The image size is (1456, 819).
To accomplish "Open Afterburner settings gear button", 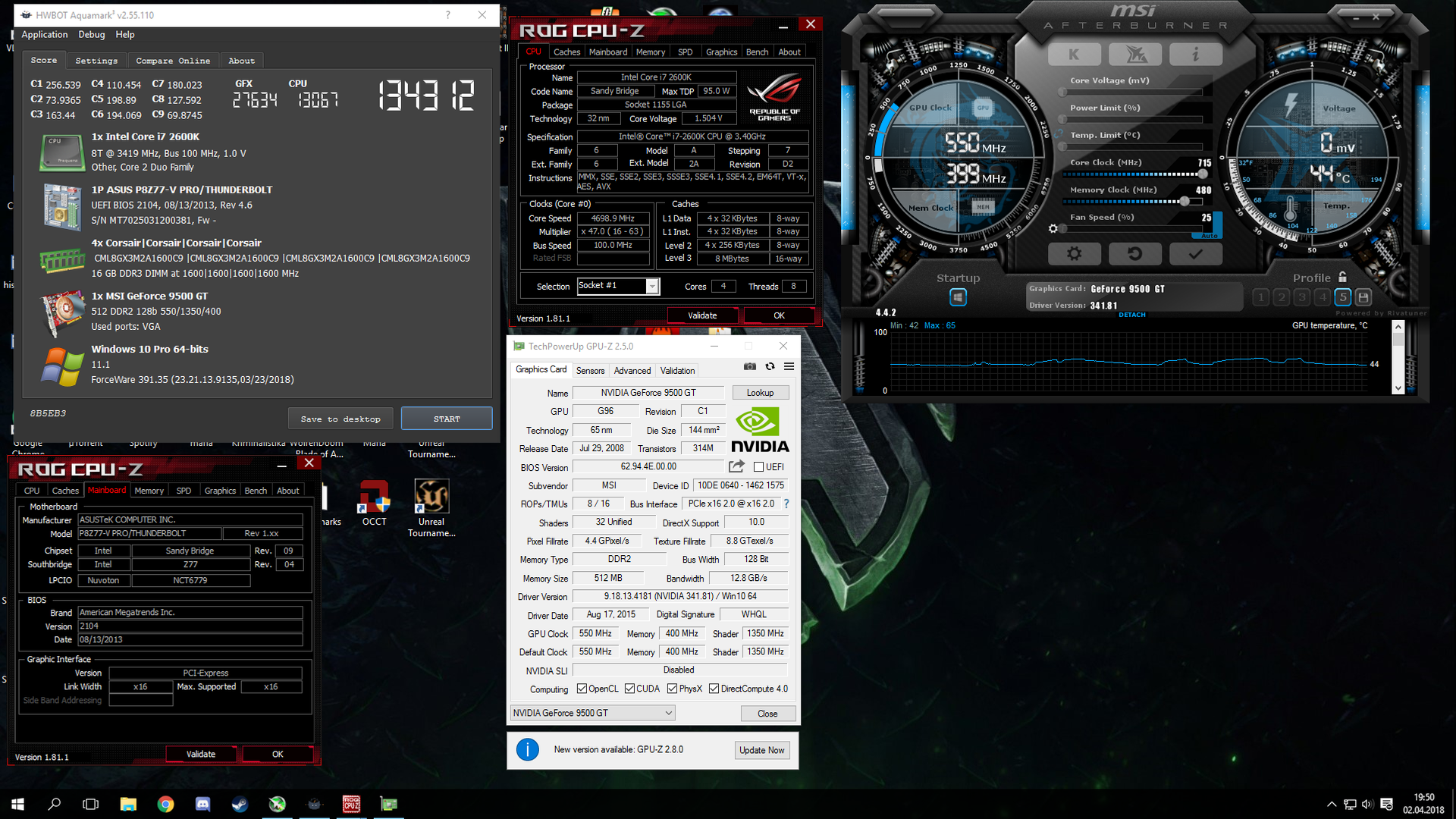I will 1074,253.
